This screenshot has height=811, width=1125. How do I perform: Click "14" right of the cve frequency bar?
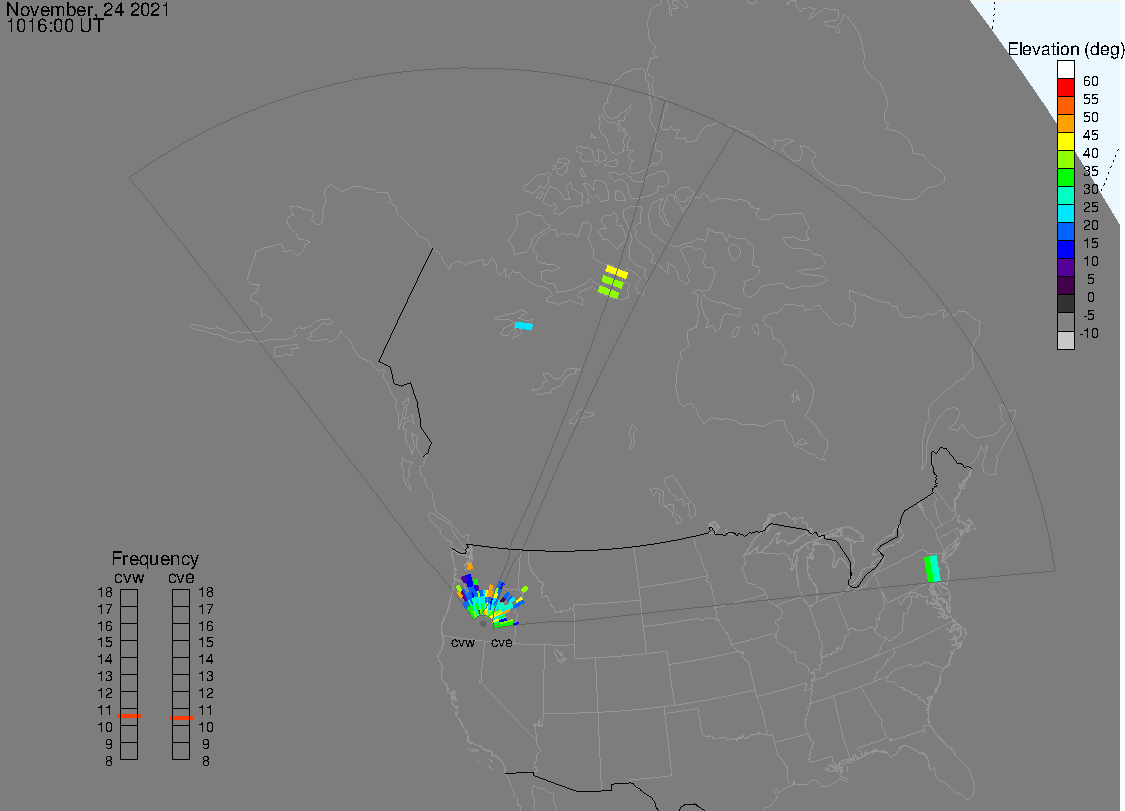(206, 660)
